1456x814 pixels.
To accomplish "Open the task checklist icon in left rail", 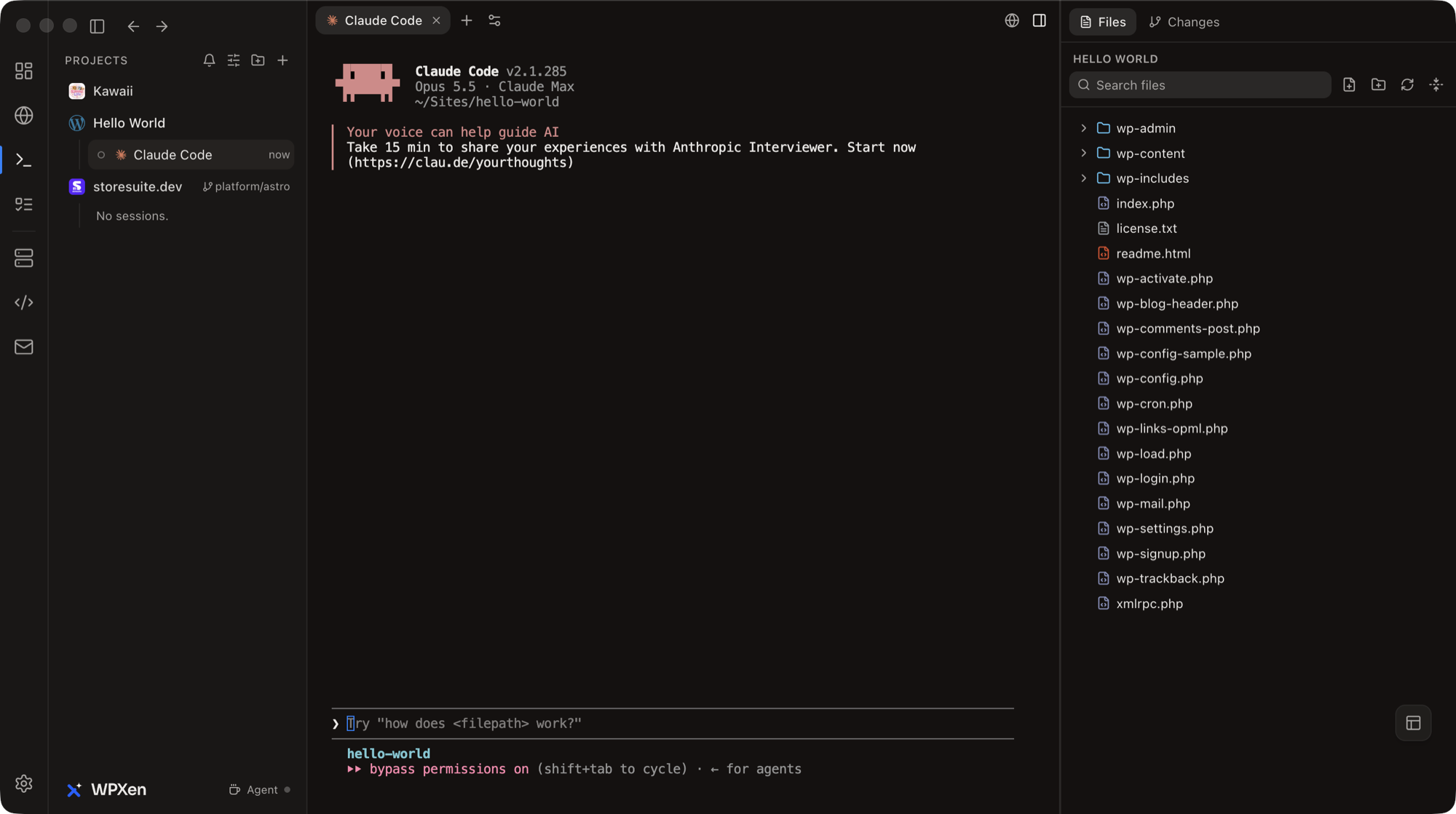I will coord(24,204).
